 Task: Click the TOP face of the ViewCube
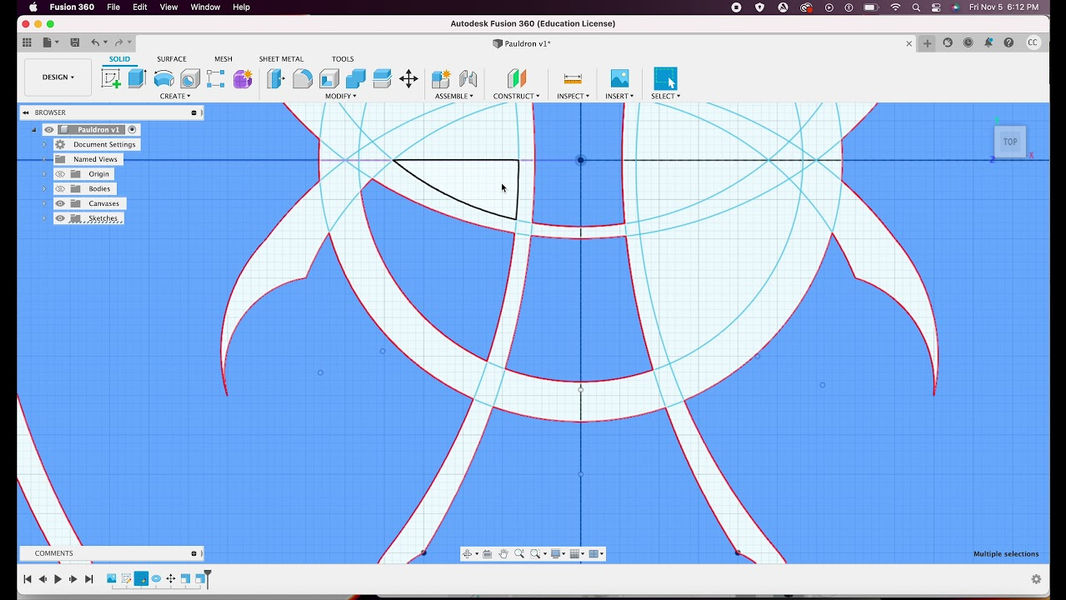tap(1010, 142)
